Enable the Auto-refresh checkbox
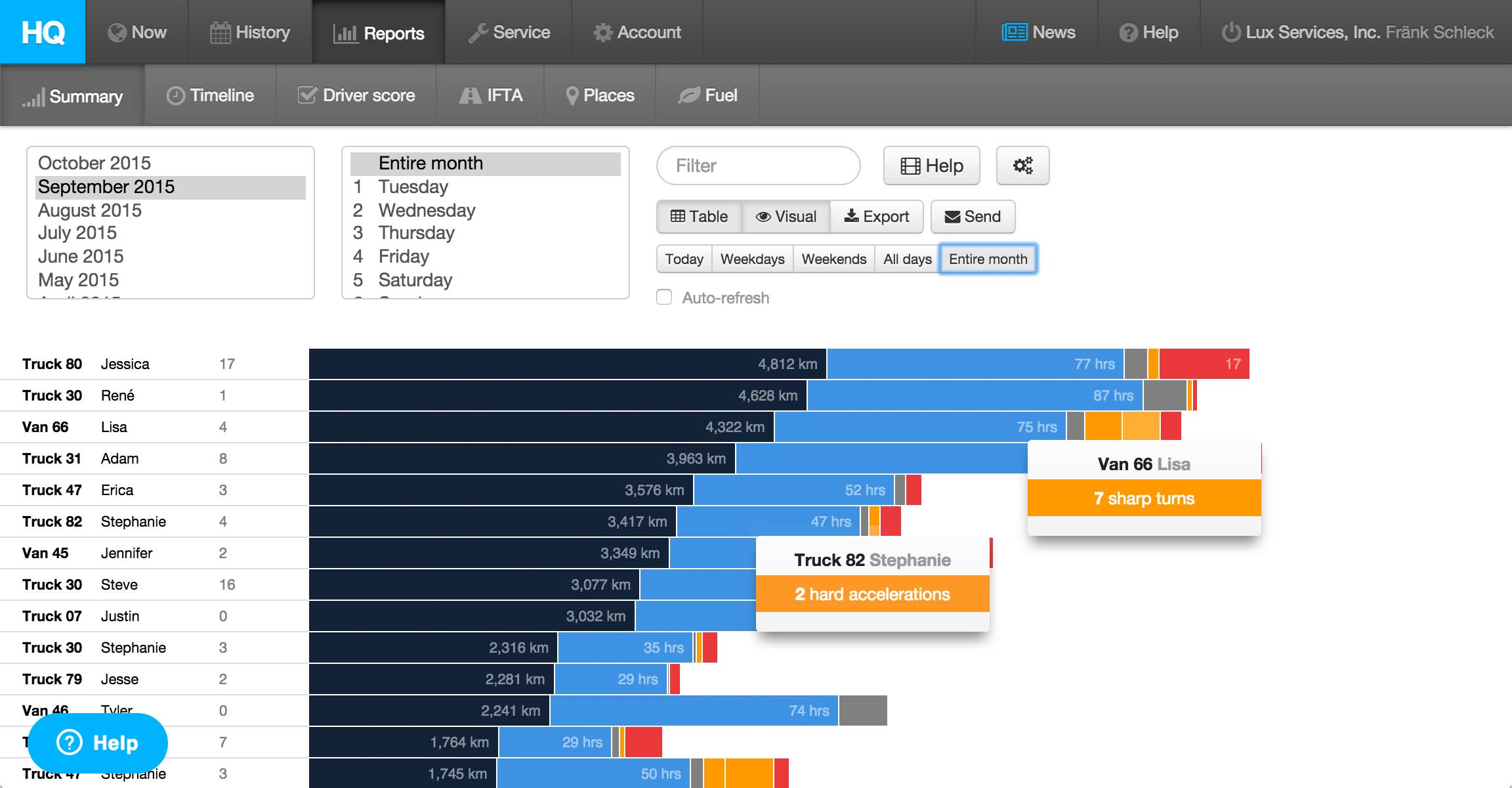The width and height of the screenshot is (1512, 788). (664, 297)
